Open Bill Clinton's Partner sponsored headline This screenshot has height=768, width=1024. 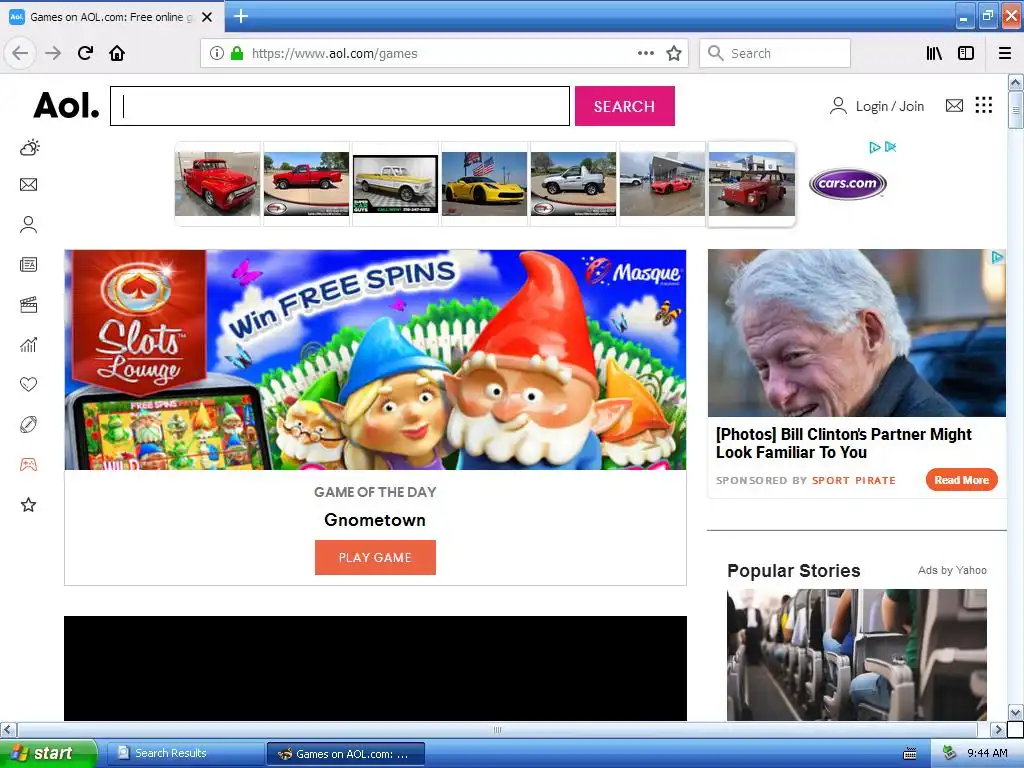click(844, 443)
